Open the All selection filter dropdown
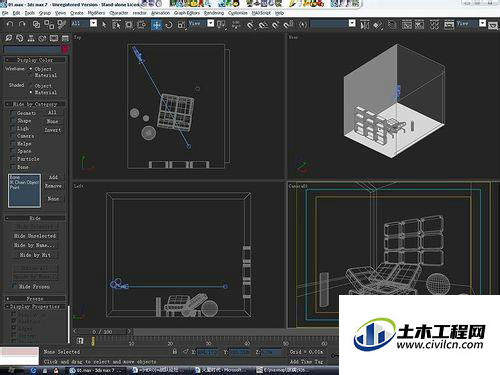 tap(93, 23)
